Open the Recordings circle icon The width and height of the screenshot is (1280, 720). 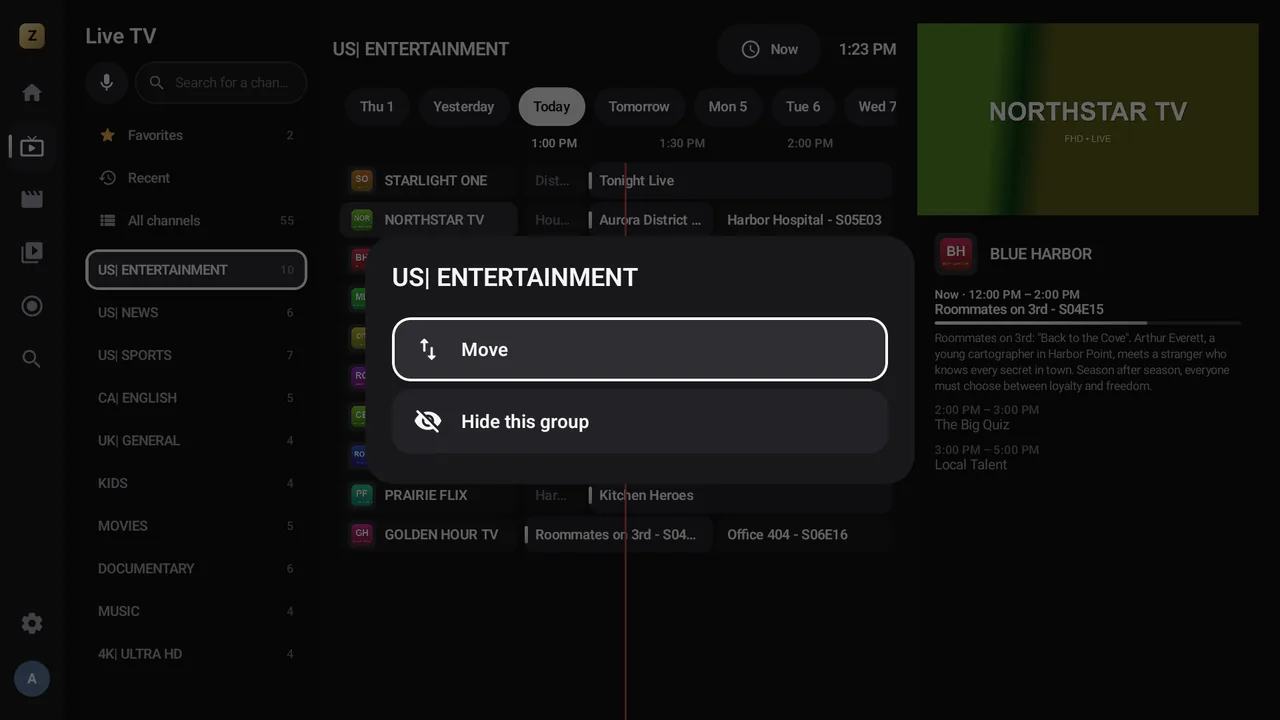(32, 306)
